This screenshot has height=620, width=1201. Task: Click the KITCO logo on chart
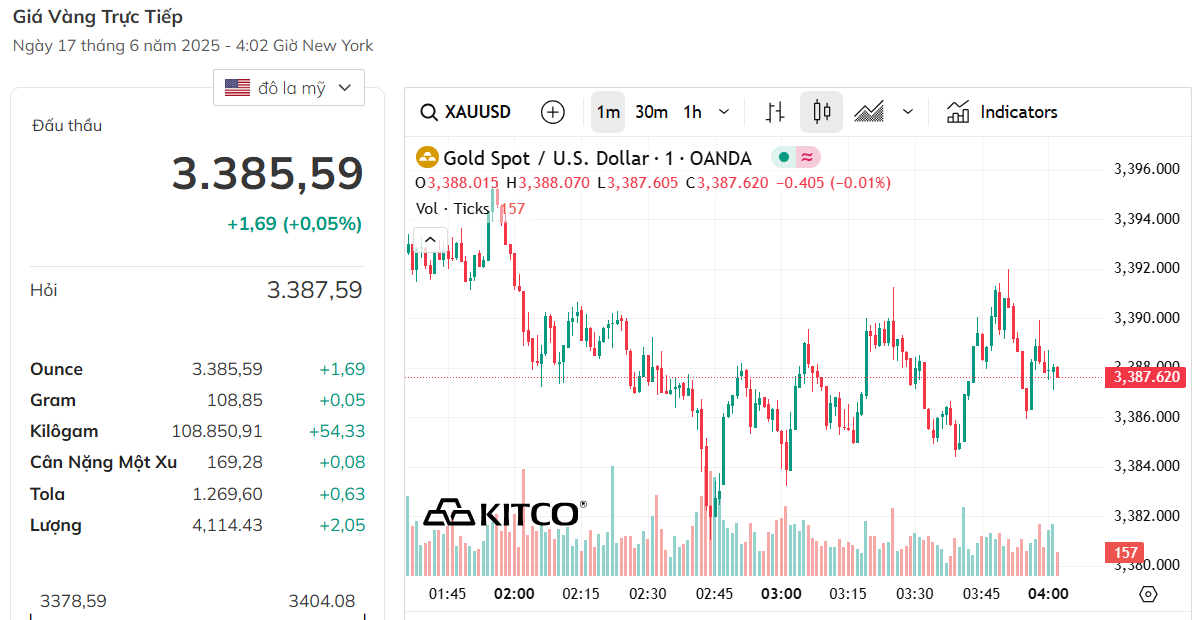[503, 513]
